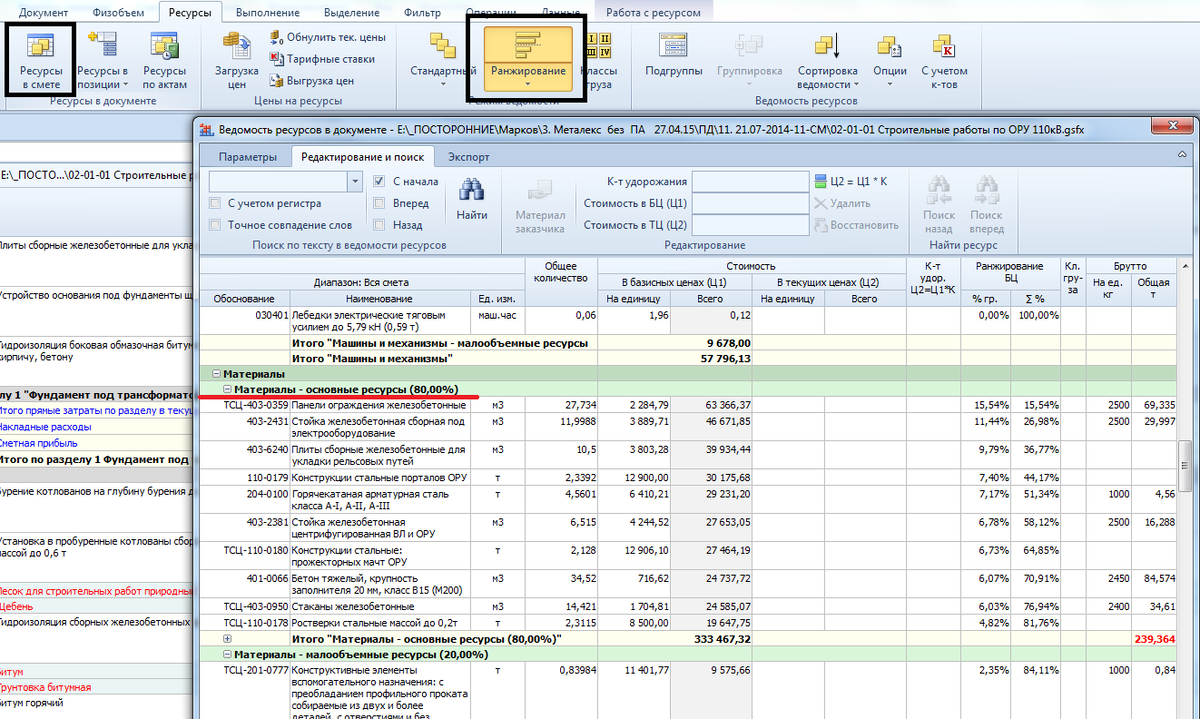Viewport: 1200px width, 719px height.
Task: Open Фильтр ribbon tab
Action: [422, 13]
